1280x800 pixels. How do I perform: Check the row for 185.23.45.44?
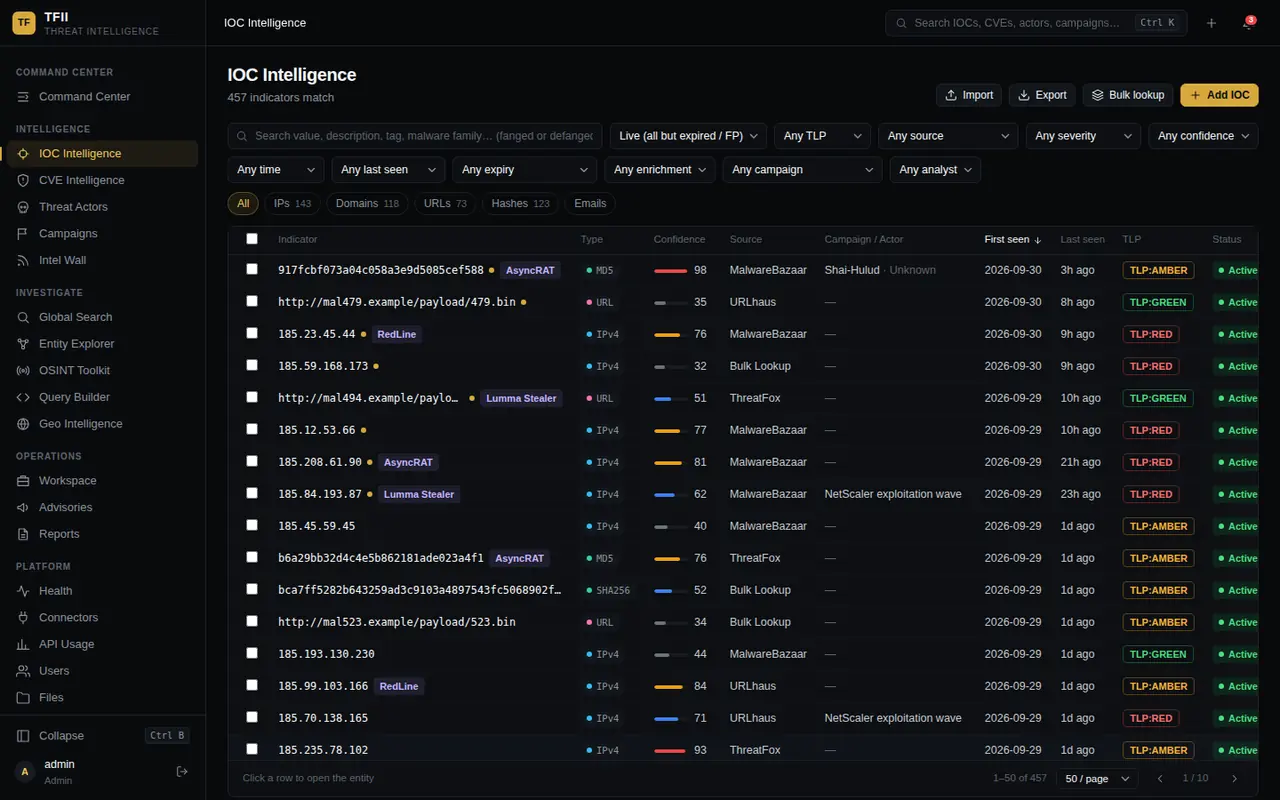click(252, 334)
